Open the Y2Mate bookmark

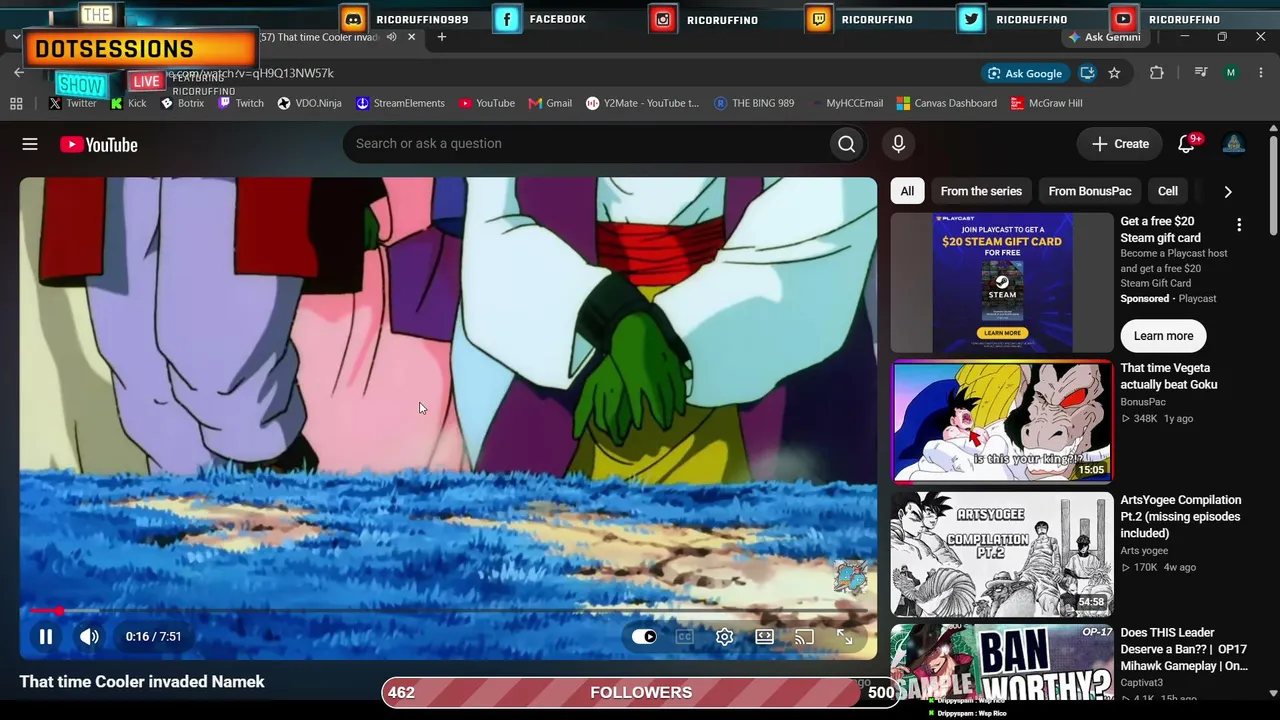point(642,103)
